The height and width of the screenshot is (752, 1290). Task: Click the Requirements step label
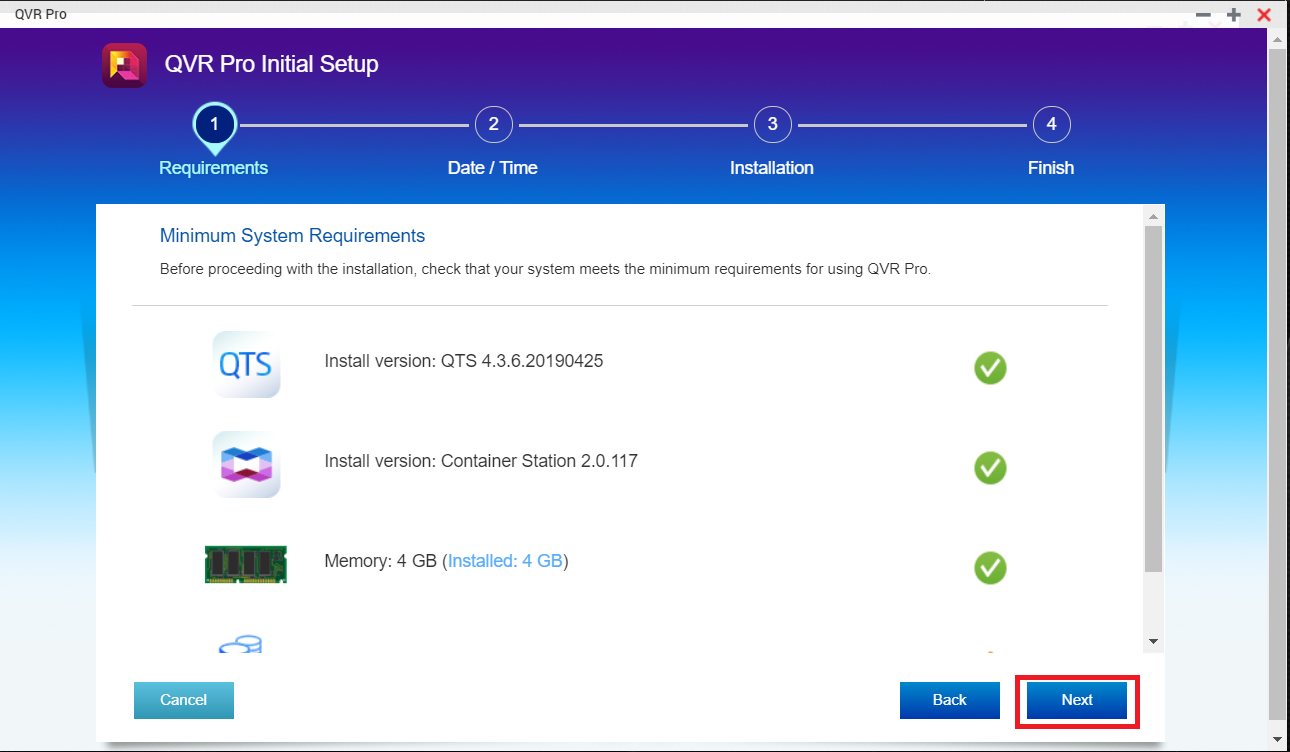(214, 168)
